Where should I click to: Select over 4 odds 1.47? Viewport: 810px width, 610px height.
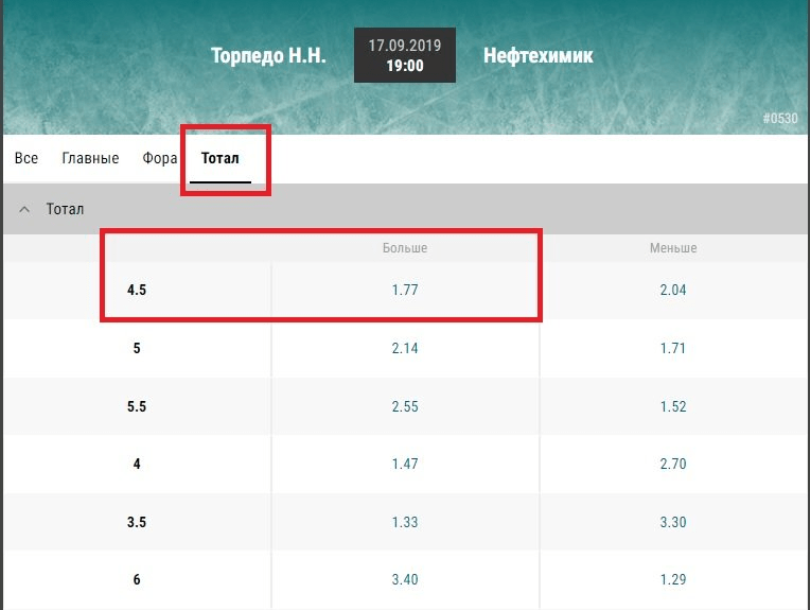pos(405,464)
